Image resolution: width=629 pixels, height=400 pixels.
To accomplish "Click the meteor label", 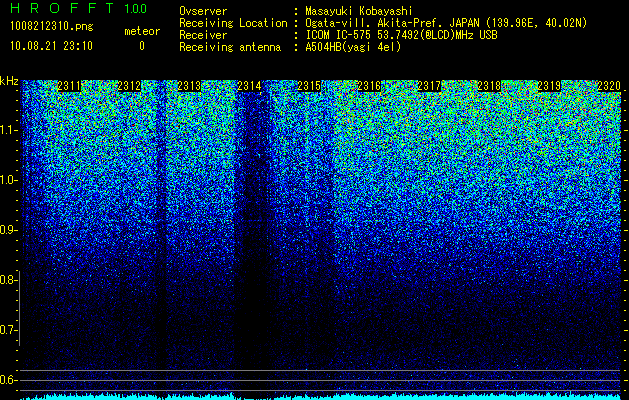I will point(142,31).
